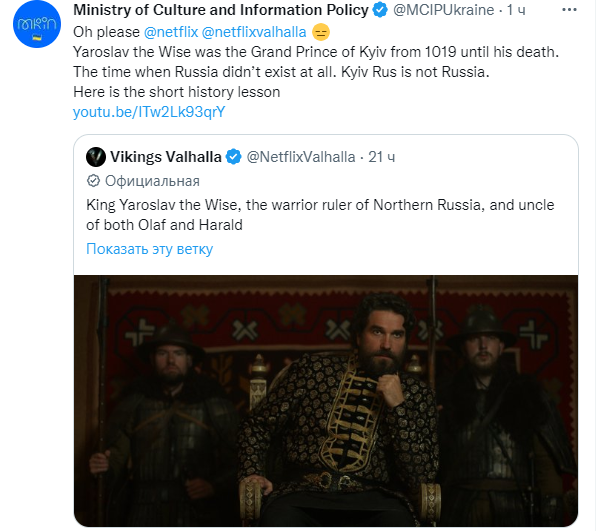Click the quoted tweet text about King Yaroslav
The image size is (597, 531).
click(x=320, y=215)
